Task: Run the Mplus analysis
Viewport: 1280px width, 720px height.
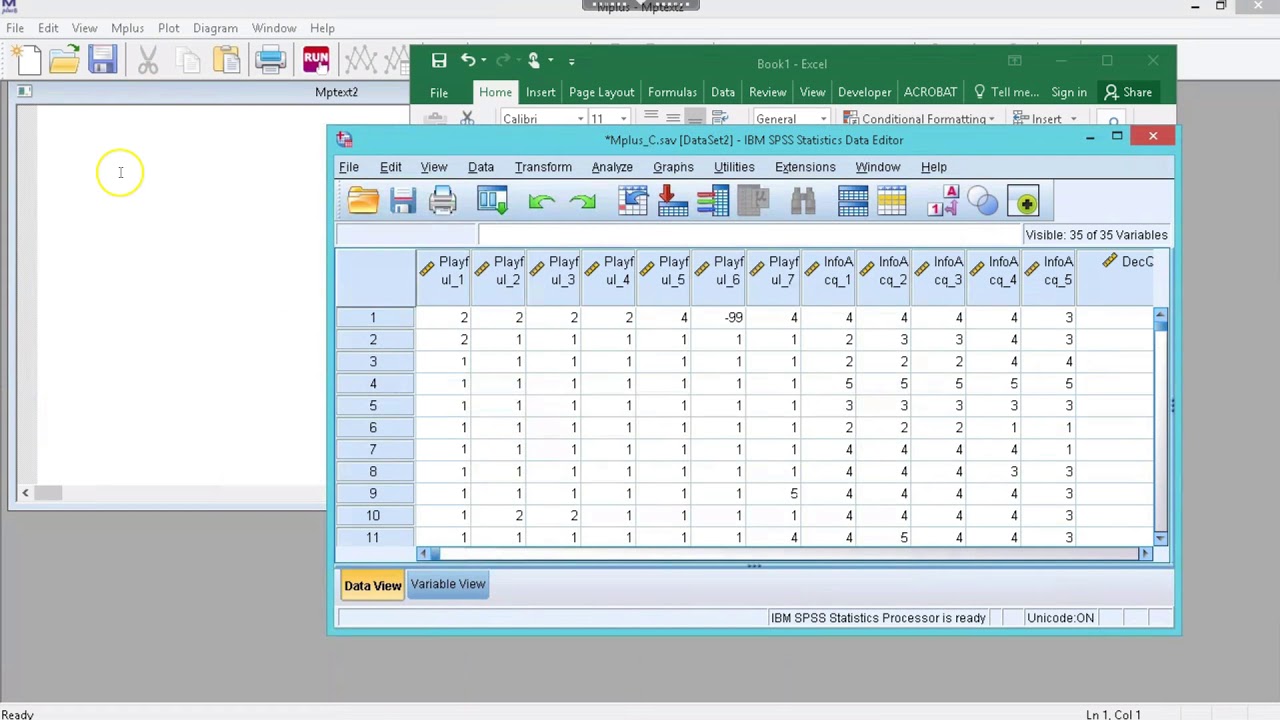Action: (316, 59)
